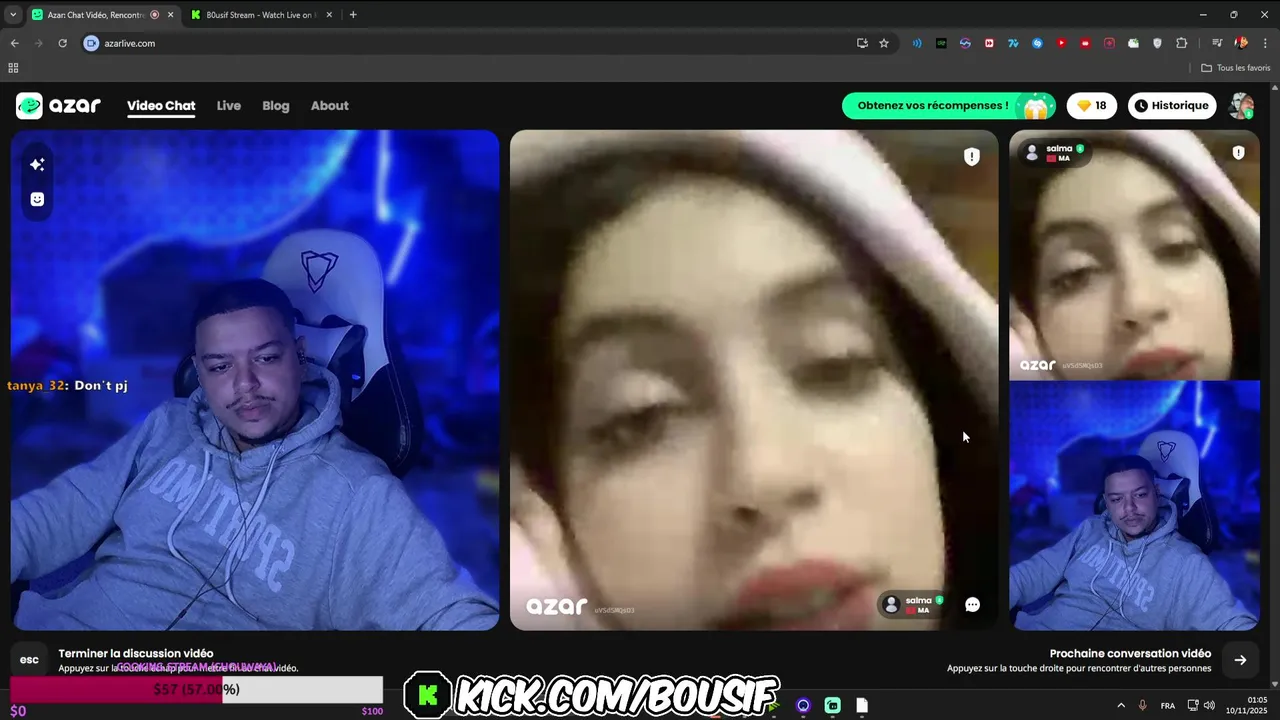Click the Terminer la discussion vidéo label

[136, 653]
